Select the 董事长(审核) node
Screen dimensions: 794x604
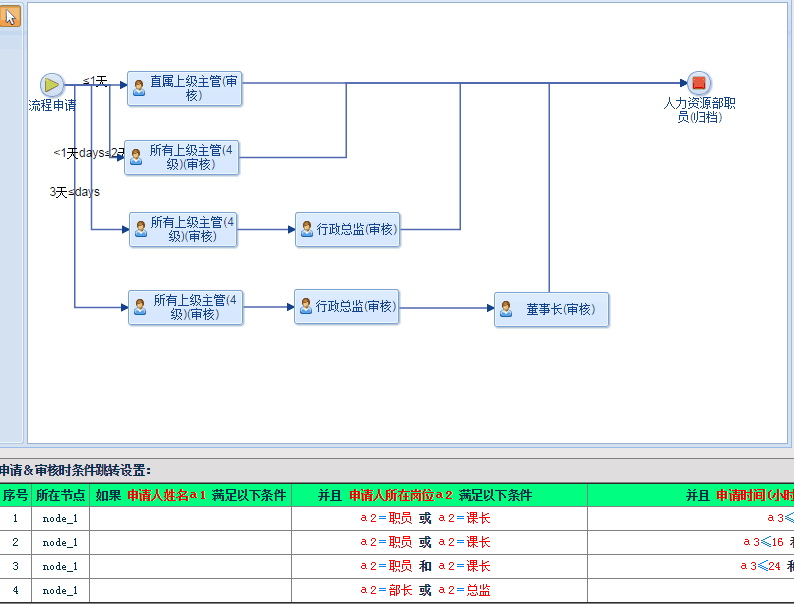(551, 309)
